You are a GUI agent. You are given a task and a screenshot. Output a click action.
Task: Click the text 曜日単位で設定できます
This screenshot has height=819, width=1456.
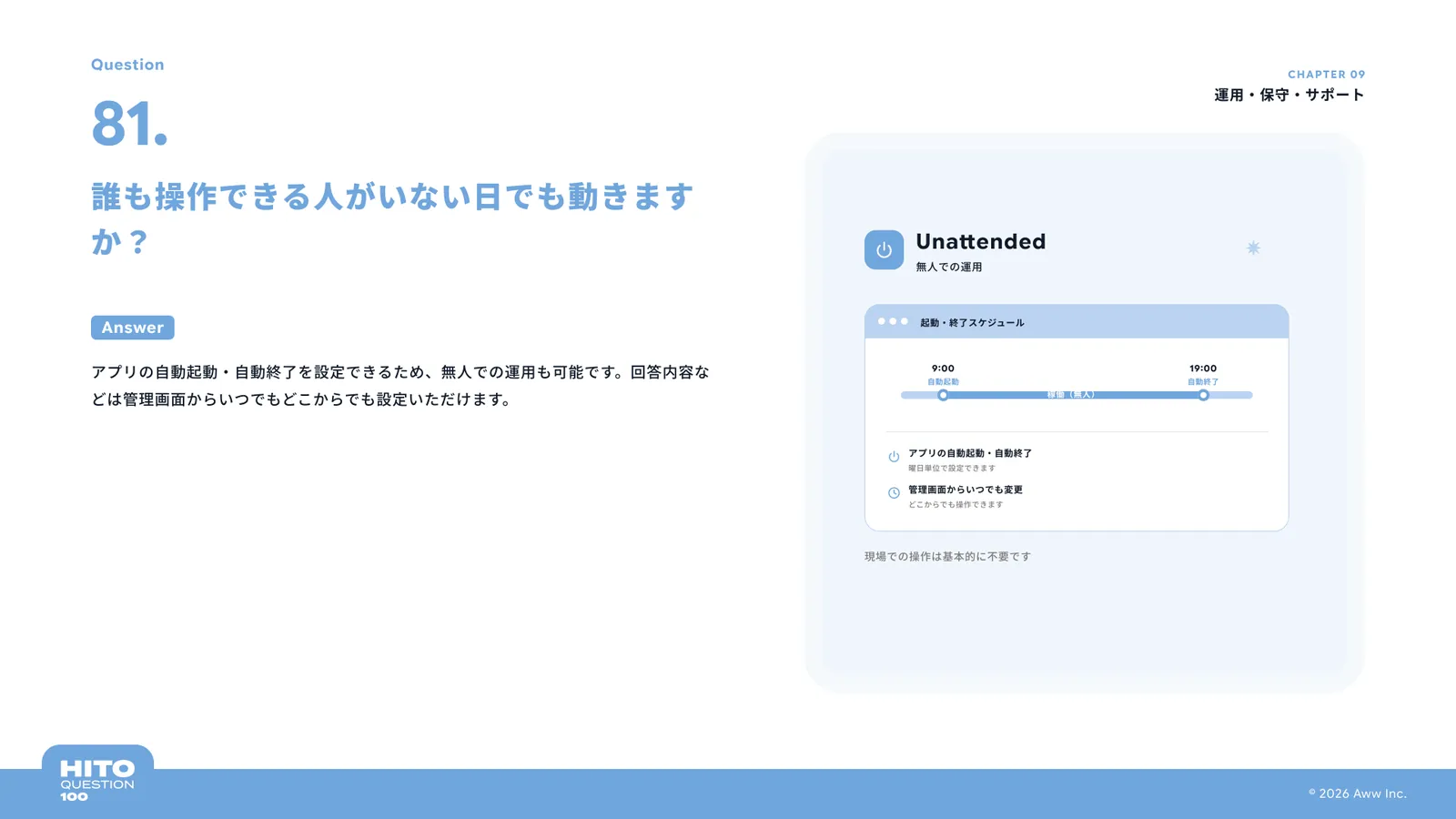click(x=952, y=468)
